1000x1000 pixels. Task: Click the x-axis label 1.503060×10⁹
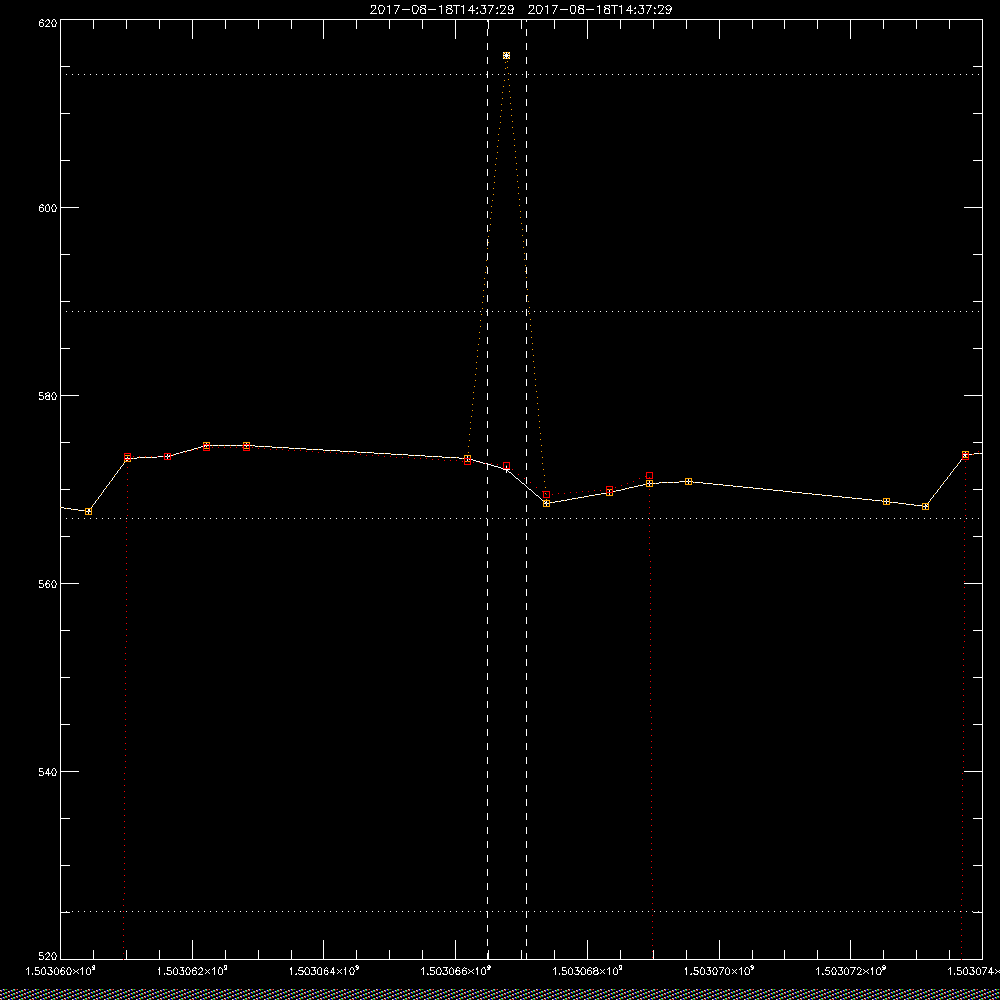61,971
